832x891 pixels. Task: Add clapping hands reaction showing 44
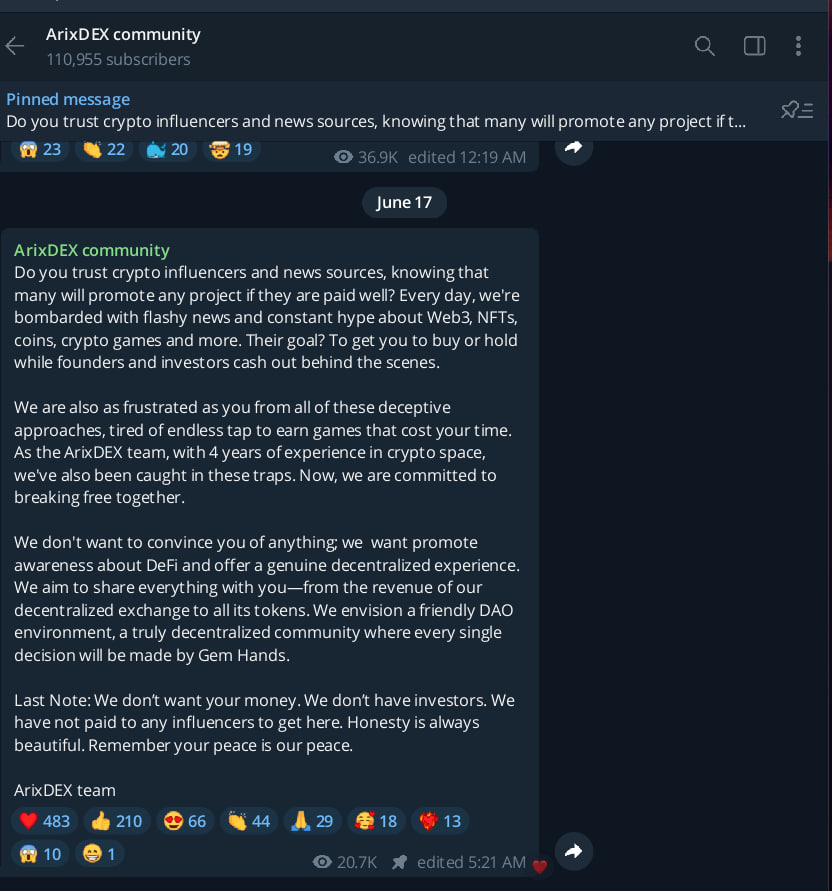[x=249, y=821]
